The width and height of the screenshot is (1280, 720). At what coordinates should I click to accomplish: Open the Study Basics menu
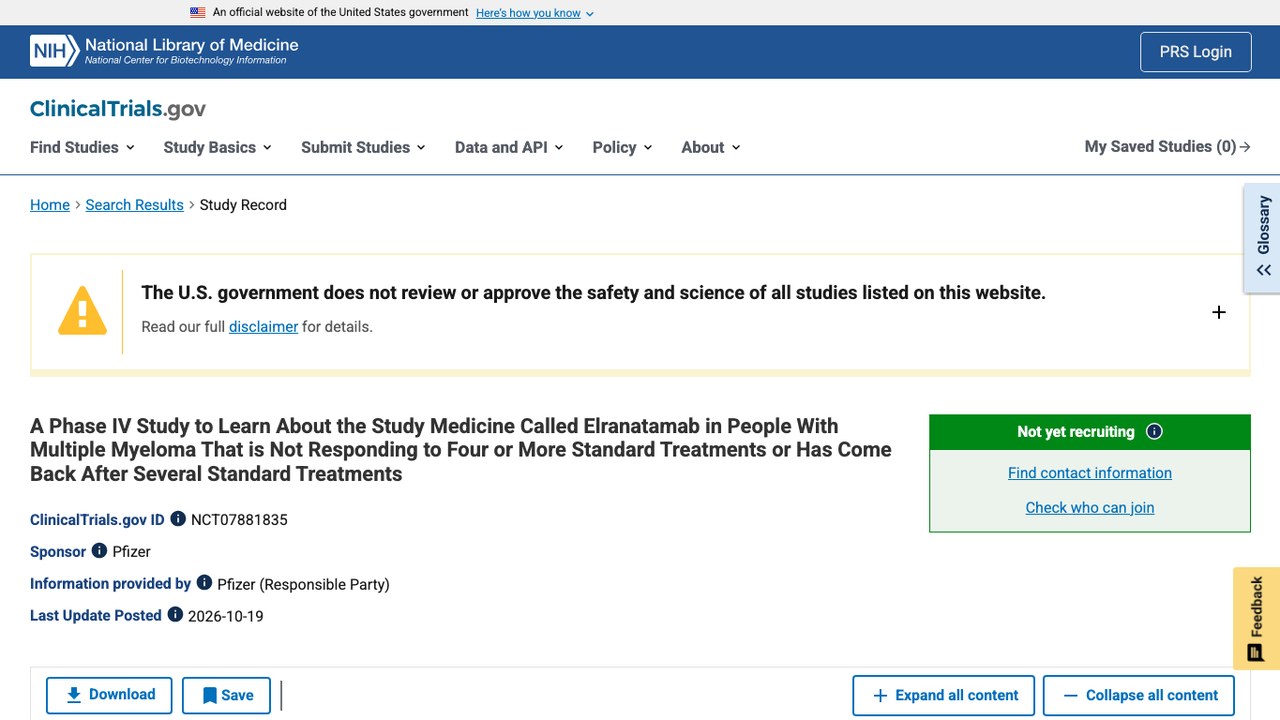(218, 147)
